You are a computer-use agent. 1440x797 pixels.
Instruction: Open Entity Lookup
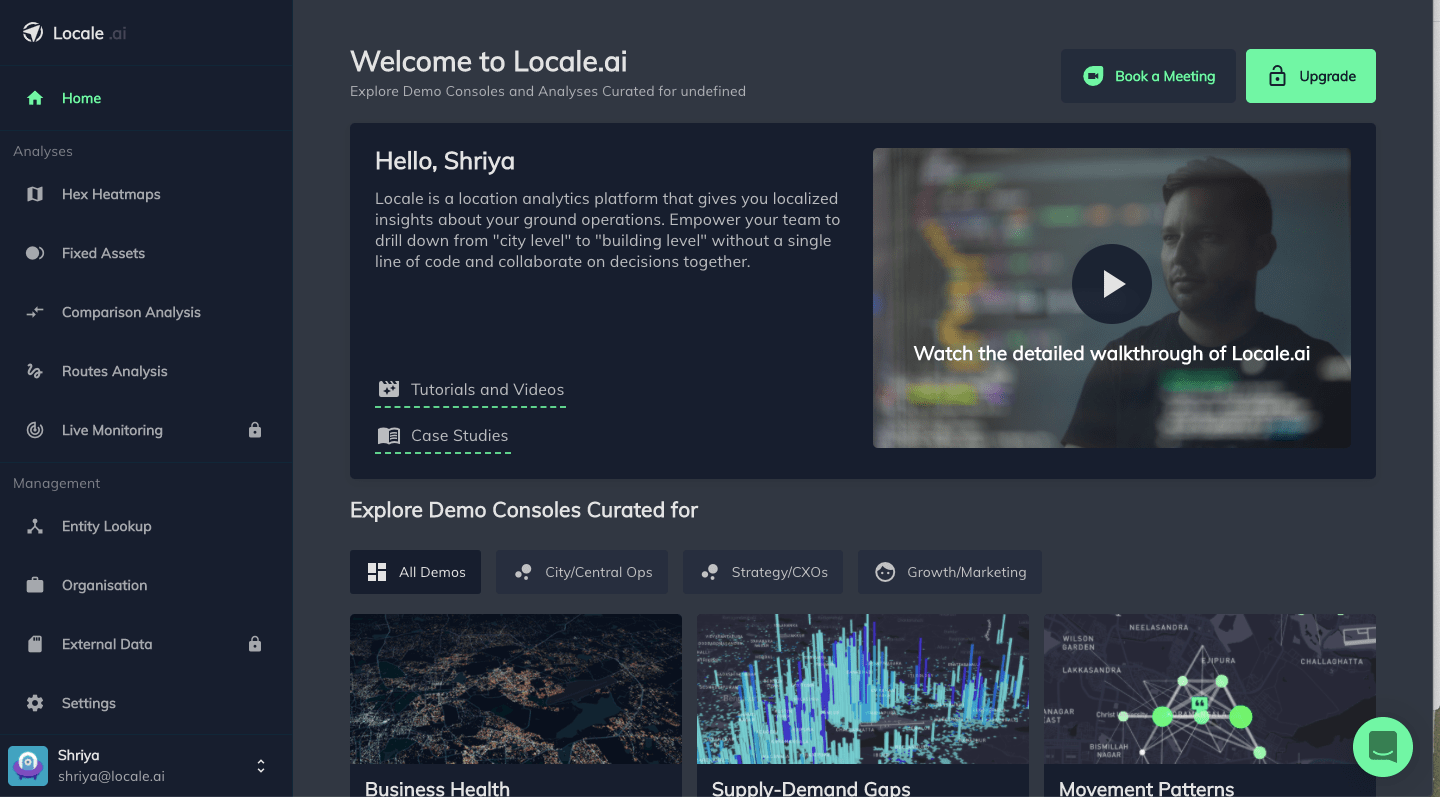[146, 526]
